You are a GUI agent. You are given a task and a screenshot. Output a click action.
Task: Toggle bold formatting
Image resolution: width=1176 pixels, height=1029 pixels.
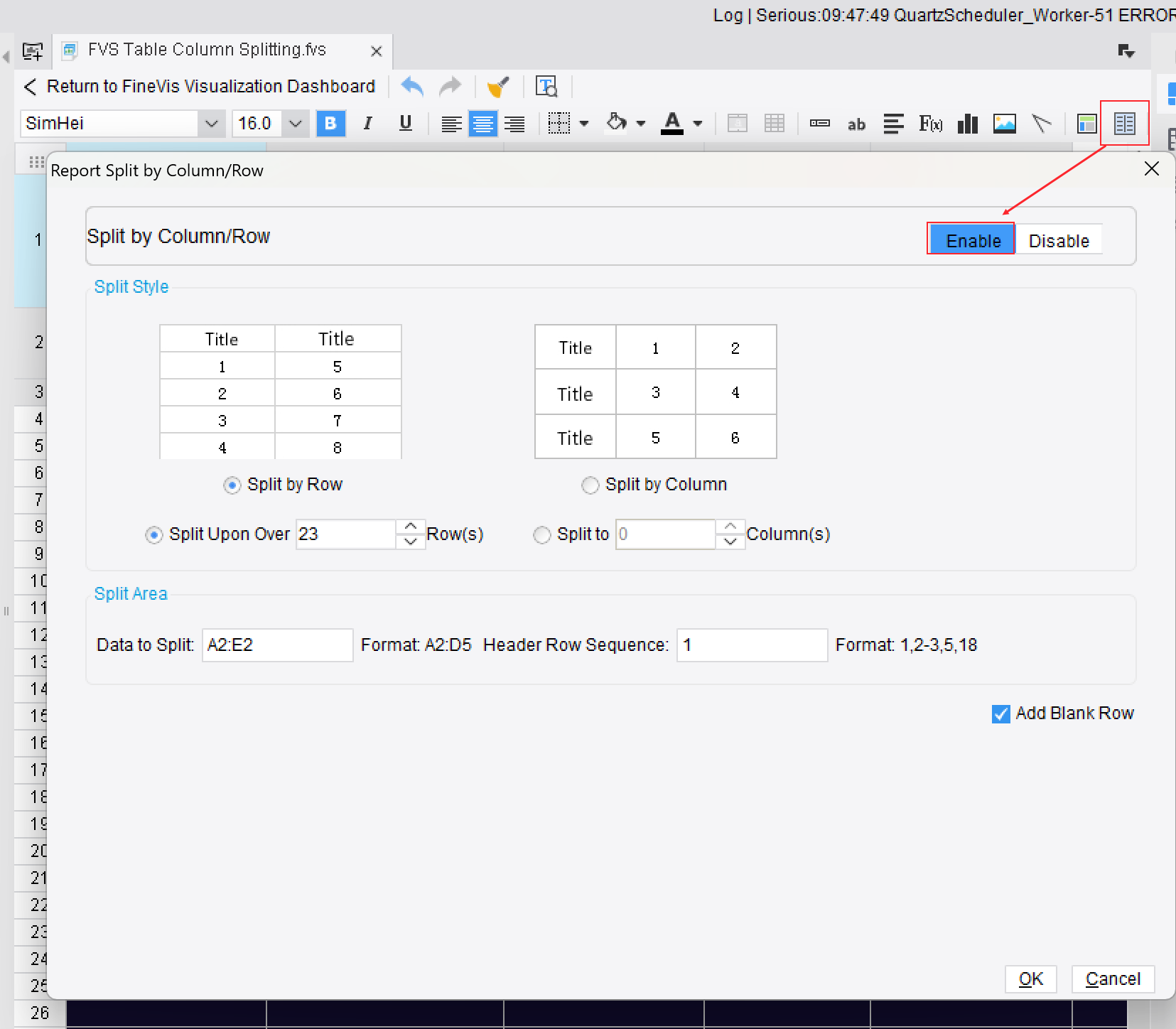330,124
